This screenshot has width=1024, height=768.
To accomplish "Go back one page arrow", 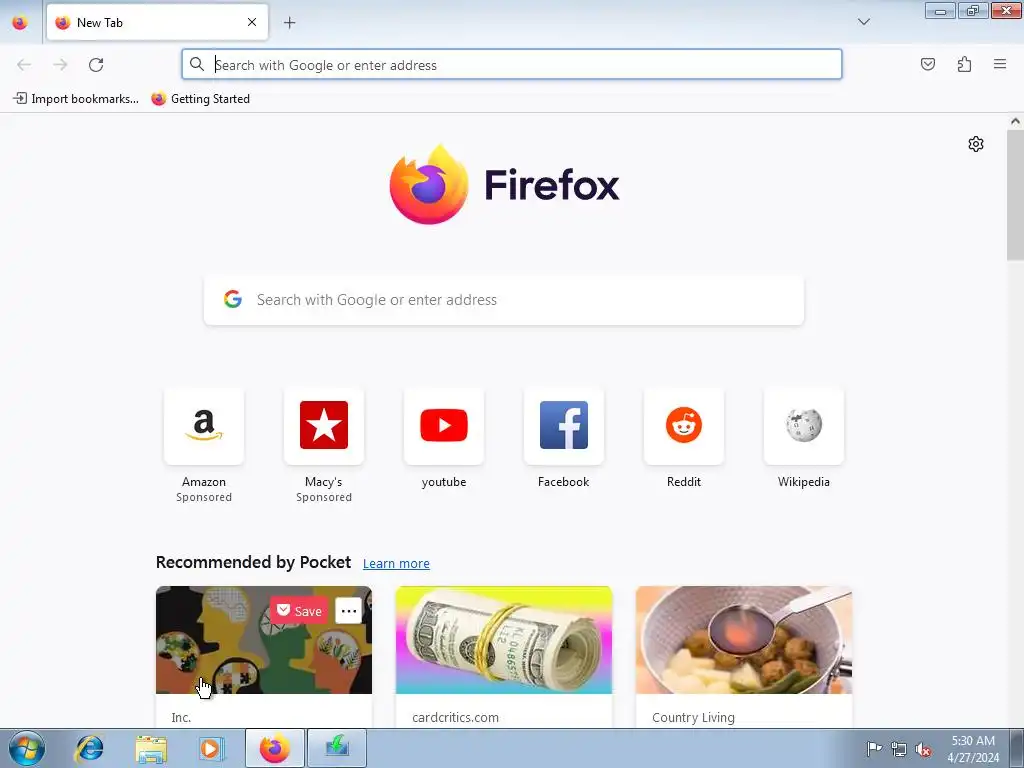I will (x=24, y=65).
